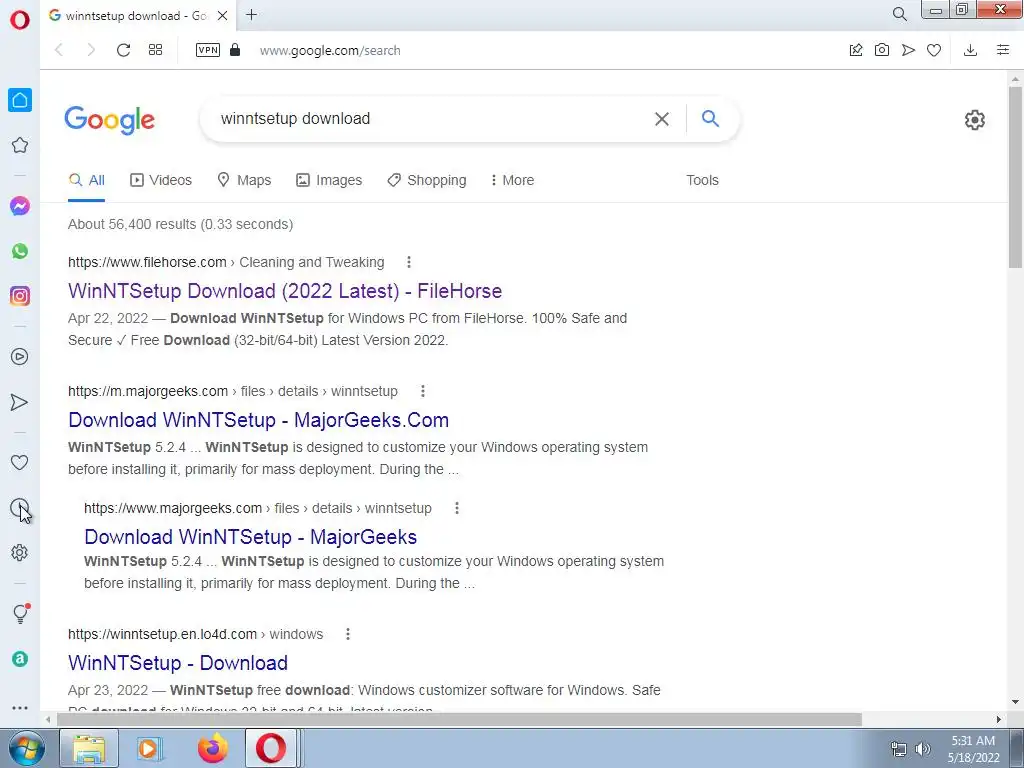Switch to Images results tab
The height and width of the screenshot is (768, 1024).
click(329, 180)
